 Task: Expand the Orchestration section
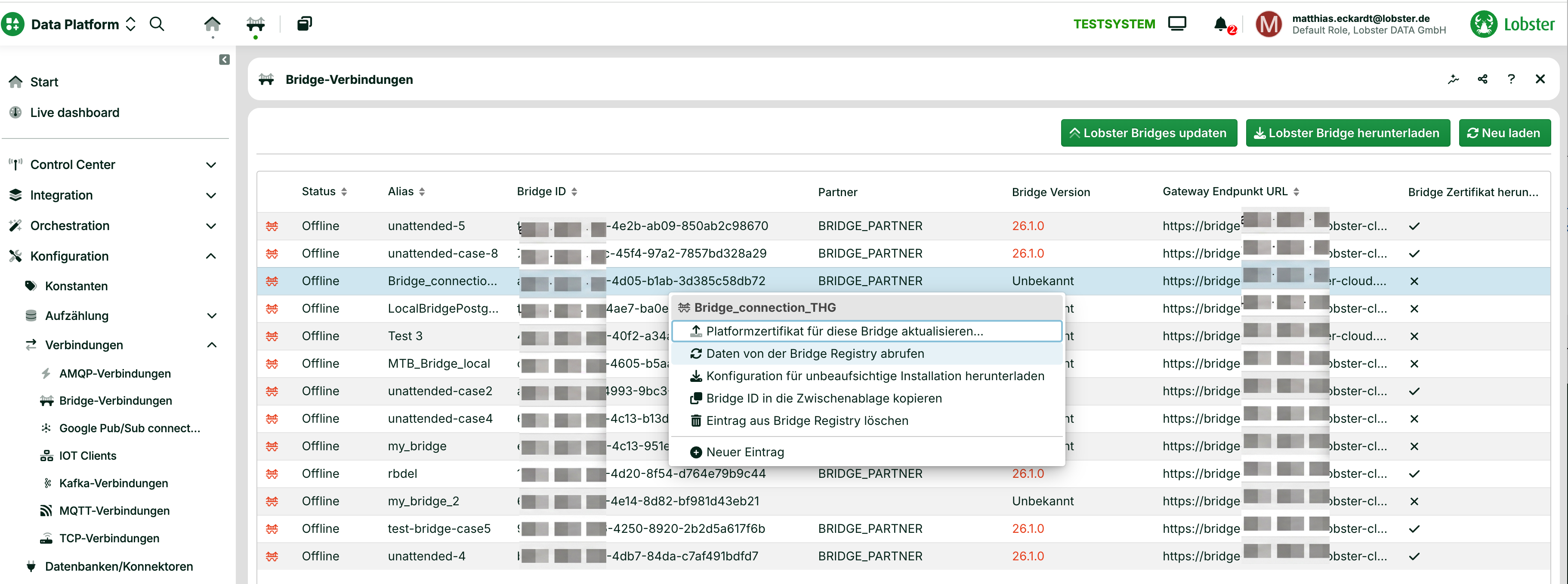pos(211,226)
